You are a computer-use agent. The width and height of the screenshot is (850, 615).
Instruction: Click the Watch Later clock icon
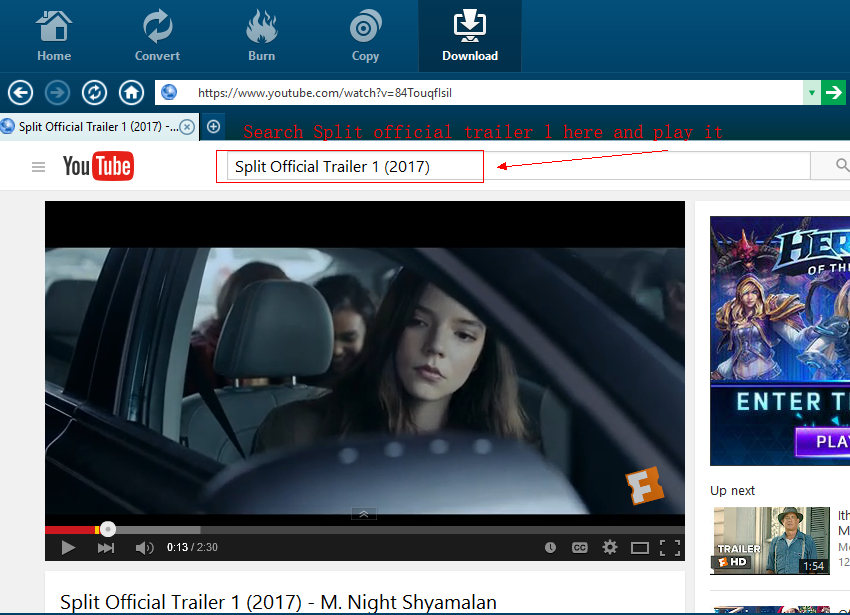pyautogui.click(x=550, y=548)
